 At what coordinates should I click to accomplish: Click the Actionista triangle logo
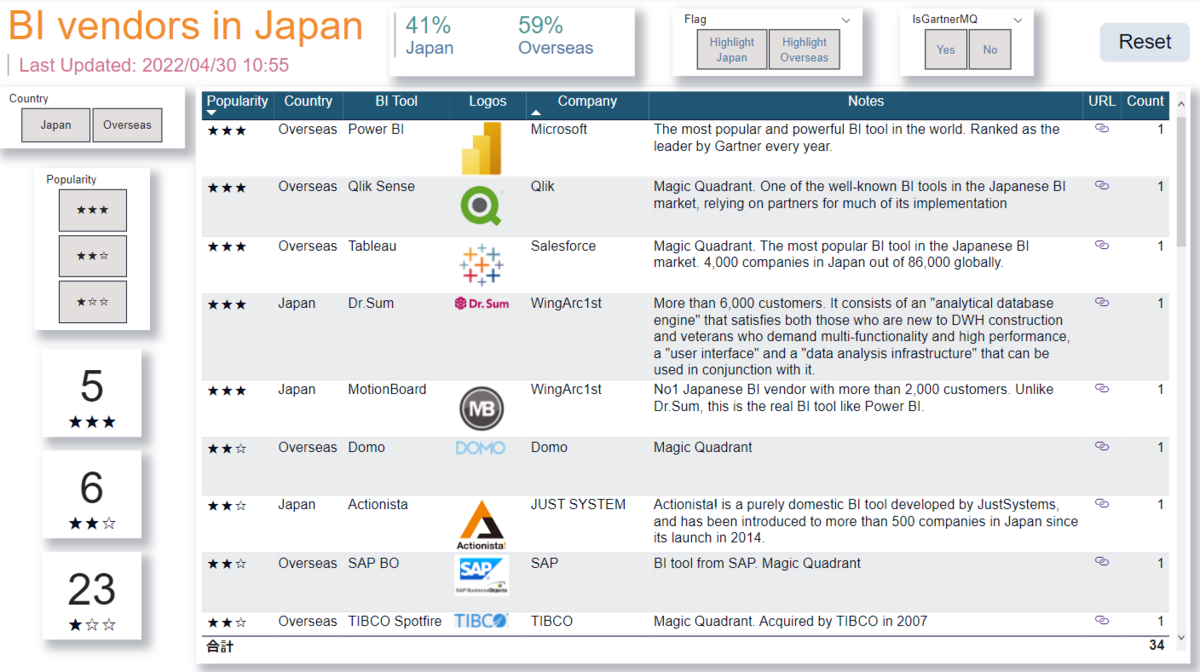coord(481,525)
